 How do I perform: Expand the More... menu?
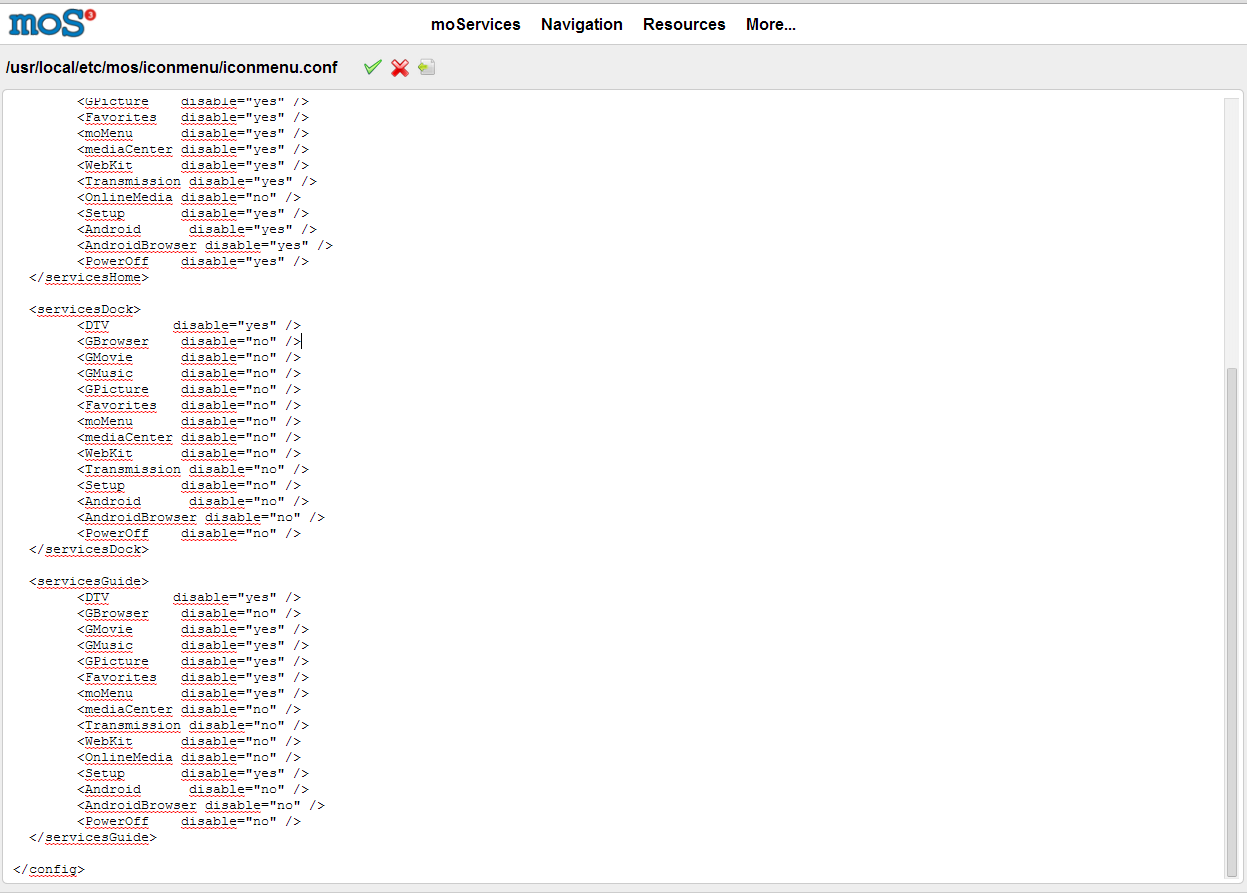(x=770, y=24)
